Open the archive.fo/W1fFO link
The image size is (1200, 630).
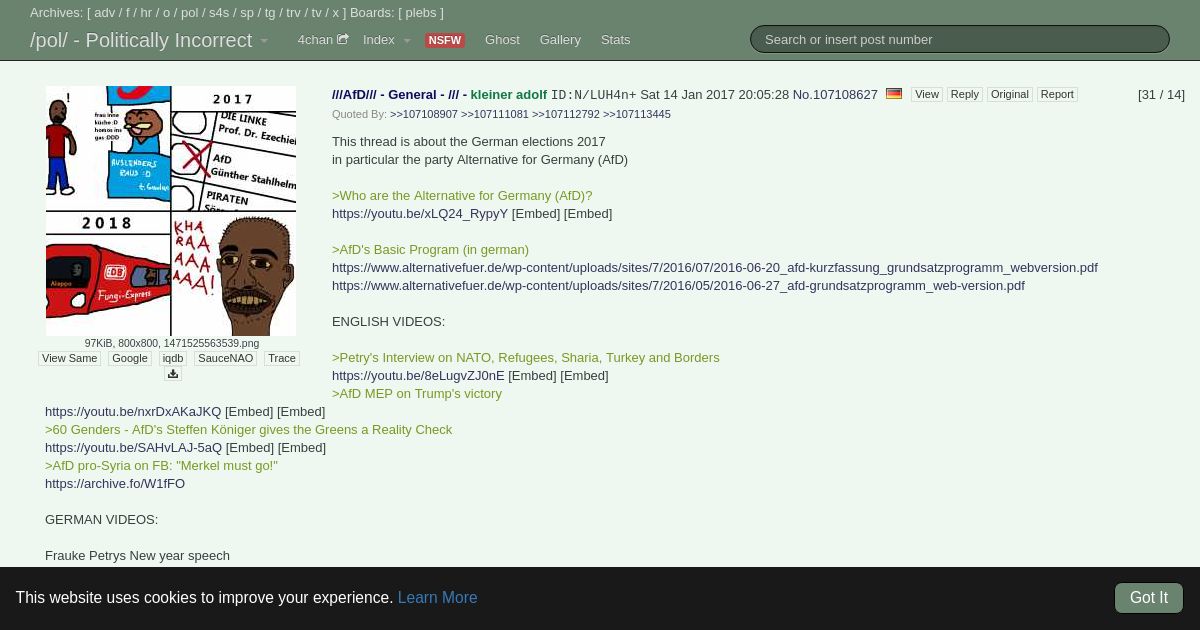(x=115, y=484)
